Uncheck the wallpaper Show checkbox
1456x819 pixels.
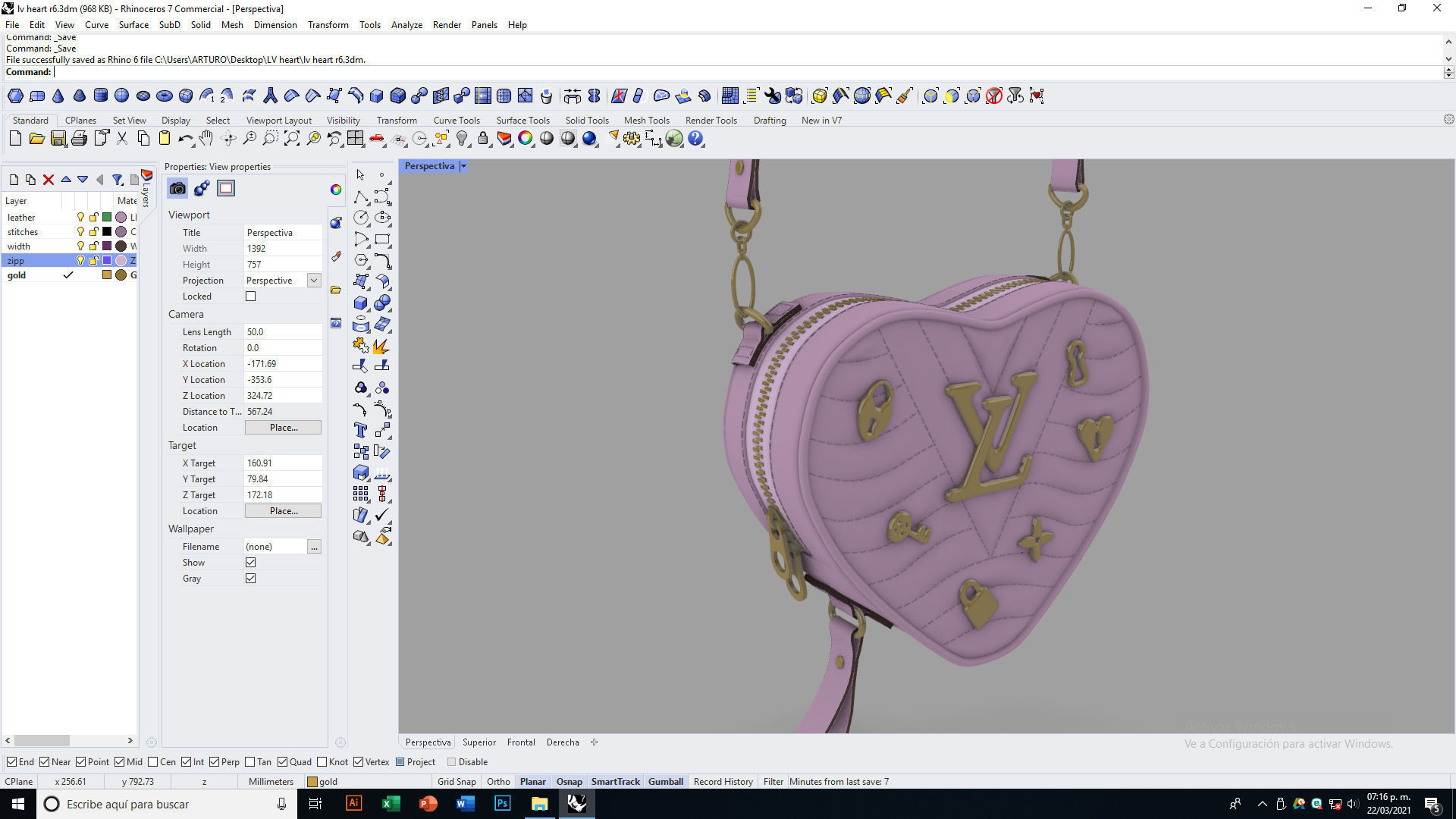tap(251, 563)
